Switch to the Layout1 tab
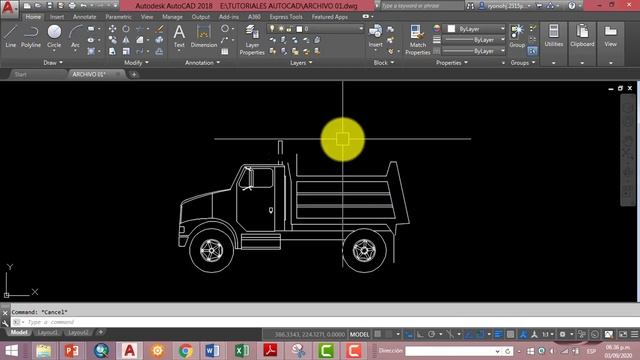This screenshot has height=360, width=640. [47, 333]
